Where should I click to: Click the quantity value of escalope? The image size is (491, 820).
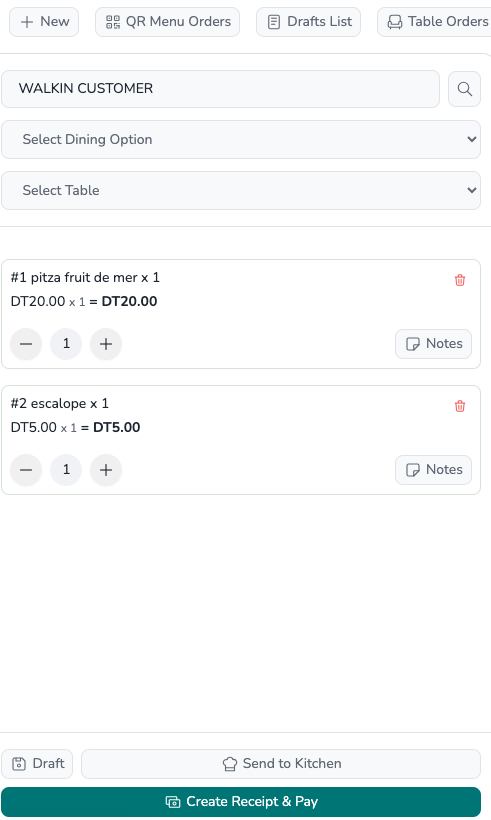[x=66, y=470]
